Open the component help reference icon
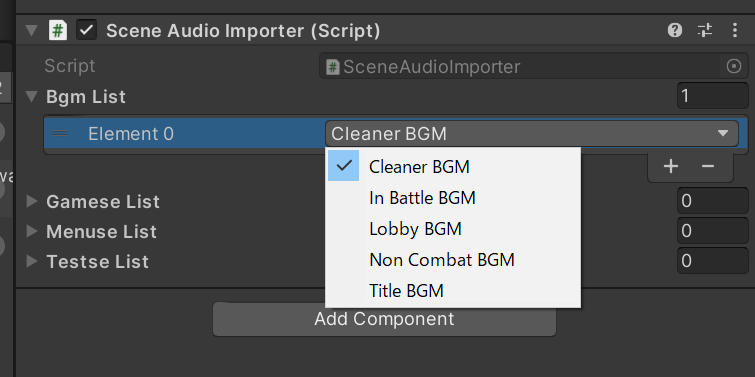Image resolution: width=755 pixels, height=377 pixels. (675, 30)
